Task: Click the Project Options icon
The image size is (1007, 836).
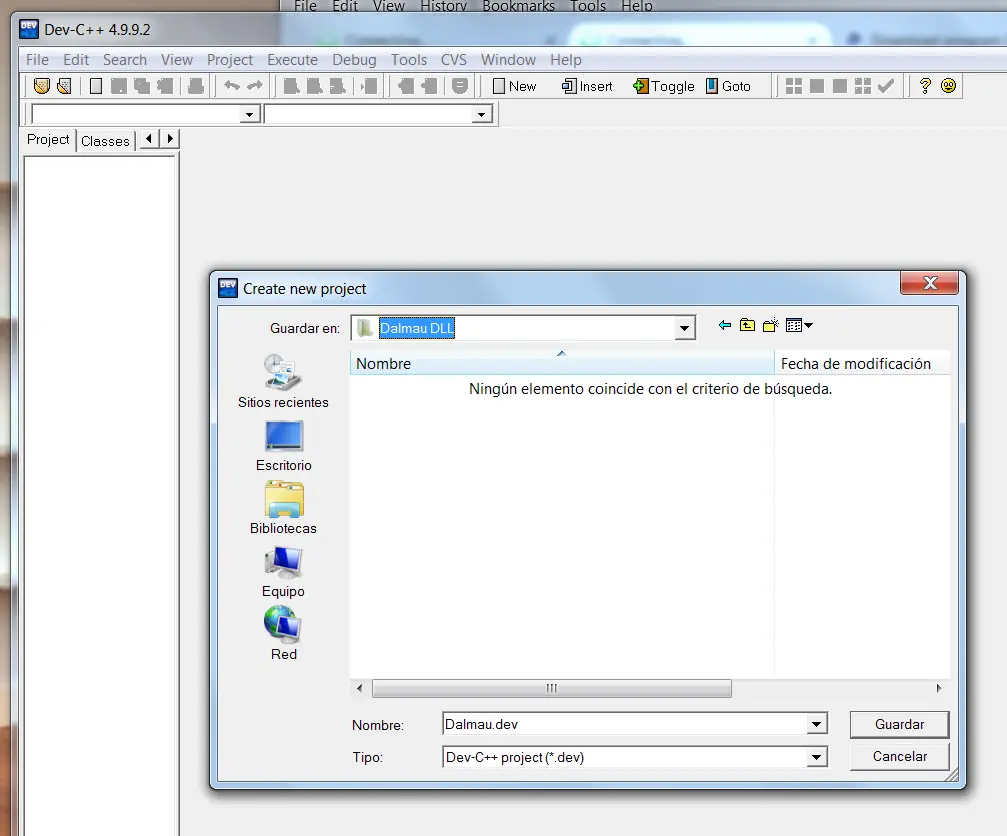Action: [x=459, y=86]
